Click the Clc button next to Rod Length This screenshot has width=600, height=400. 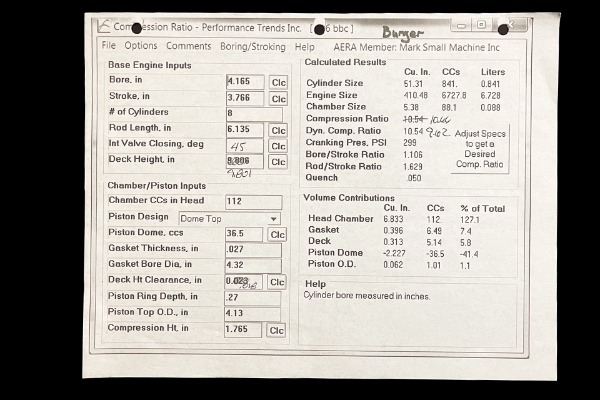(x=278, y=131)
